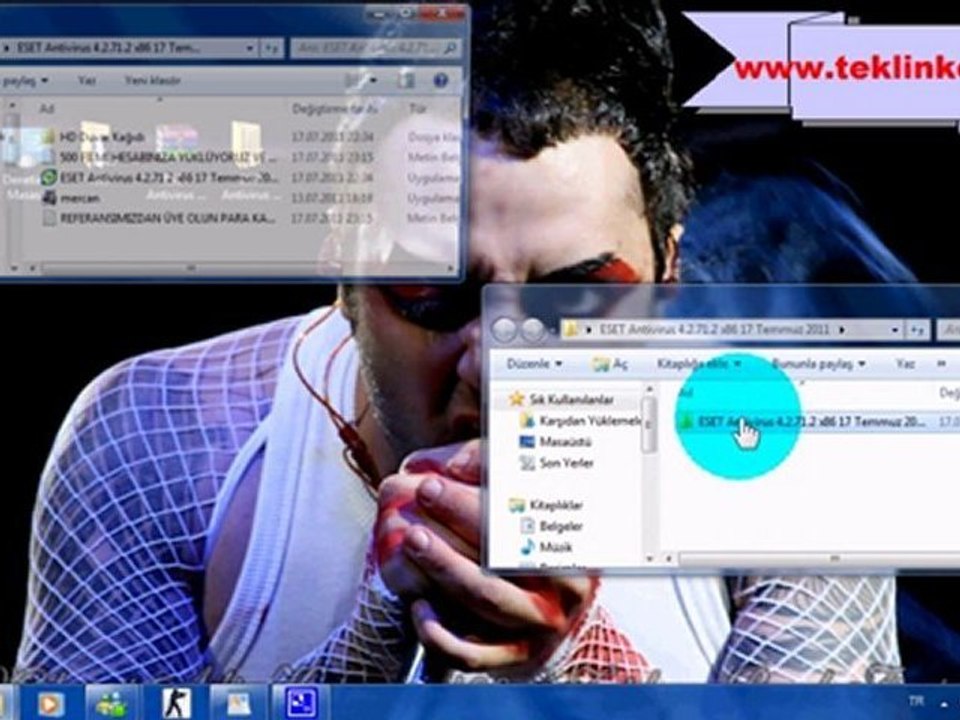Open the picture viewer taskbar icon
Screen dimensions: 960x720
(x=239, y=704)
